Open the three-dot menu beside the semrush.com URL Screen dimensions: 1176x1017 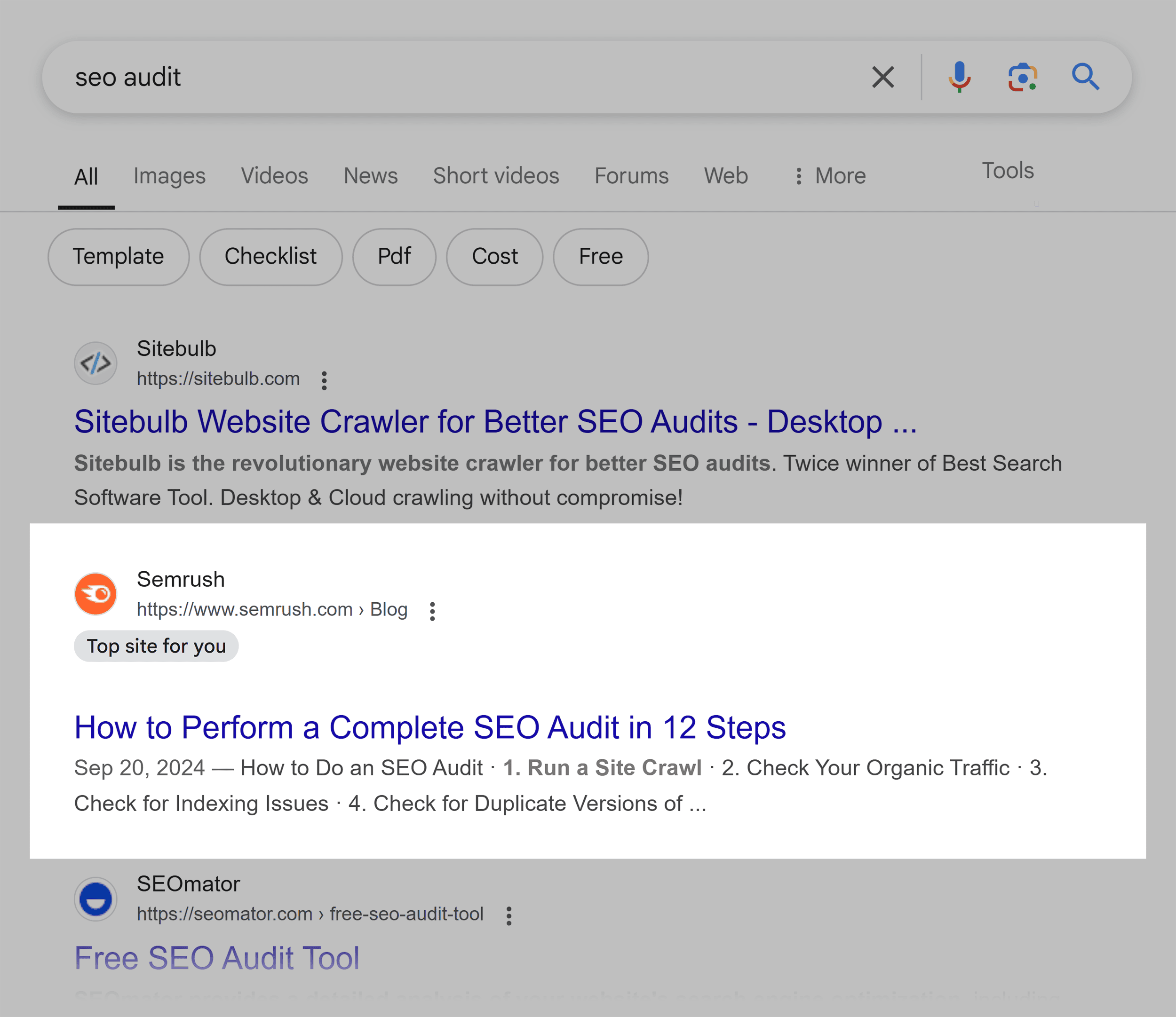click(x=433, y=611)
